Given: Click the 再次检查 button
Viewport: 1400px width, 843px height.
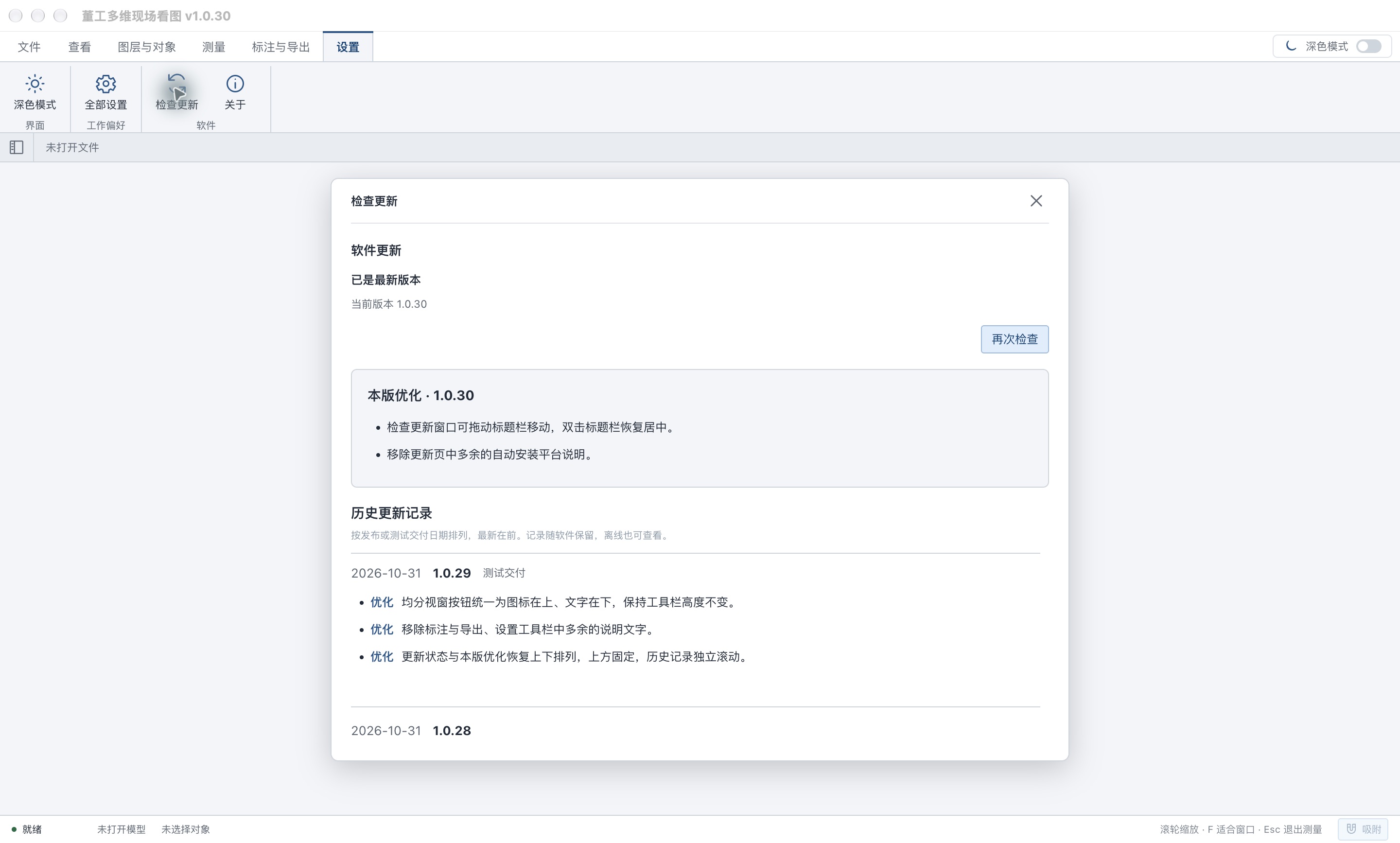Looking at the screenshot, I should point(1015,339).
